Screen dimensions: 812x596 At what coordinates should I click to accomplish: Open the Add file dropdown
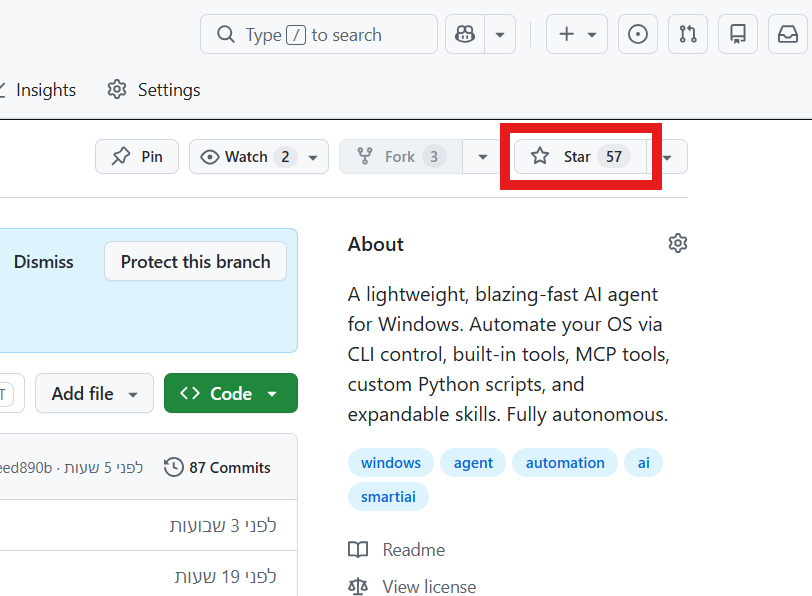click(x=94, y=394)
